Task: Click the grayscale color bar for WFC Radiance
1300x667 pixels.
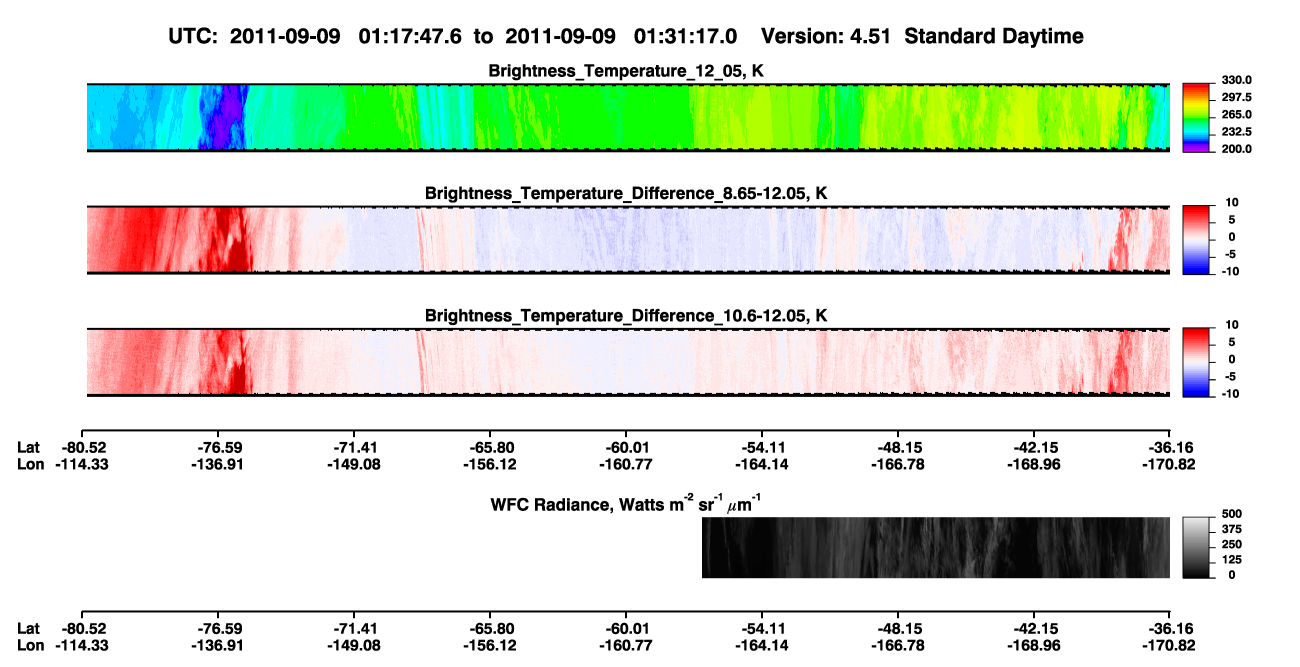Action: click(1196, 547)
